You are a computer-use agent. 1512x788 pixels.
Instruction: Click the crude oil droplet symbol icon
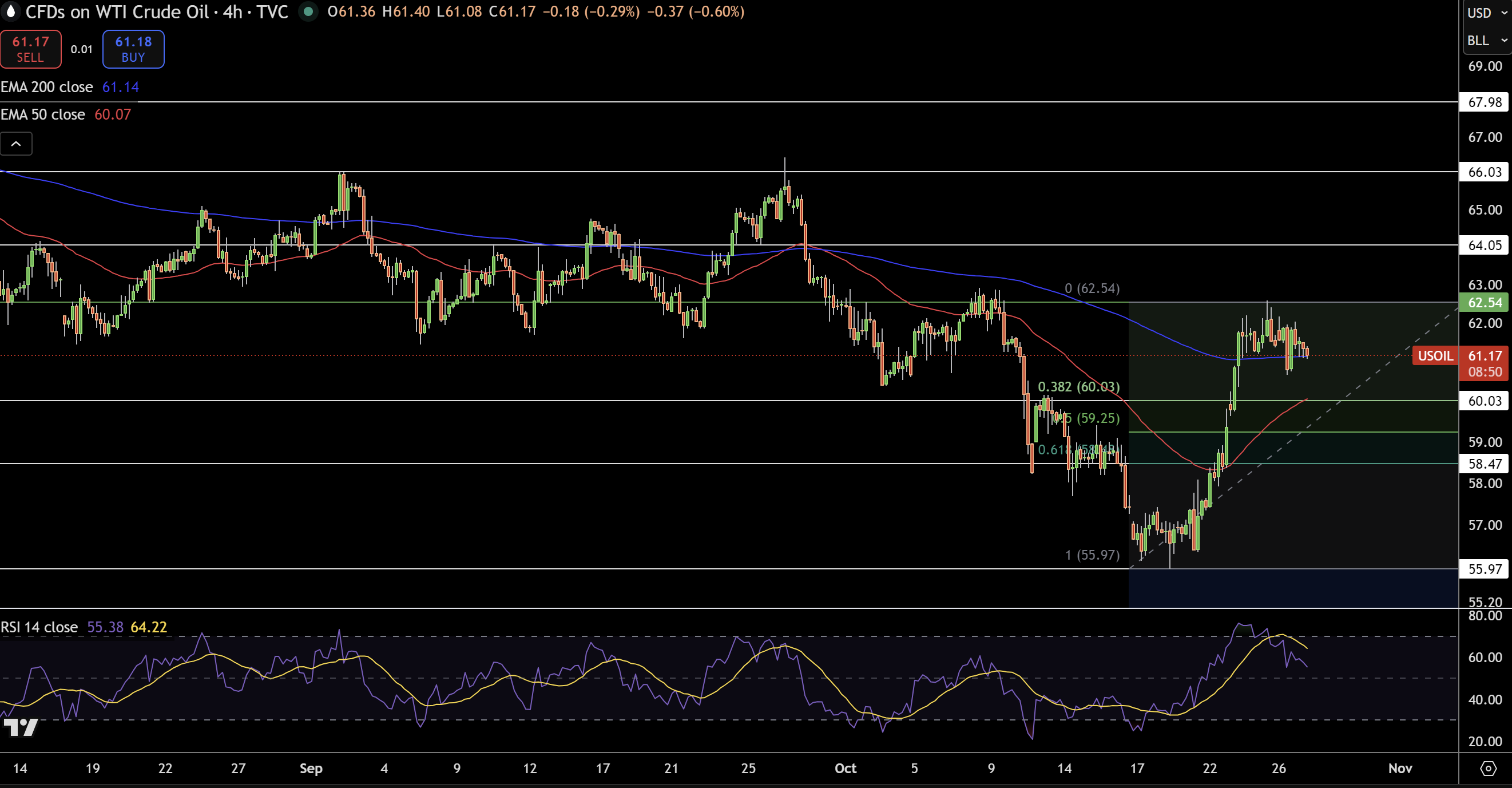(10, 12)
